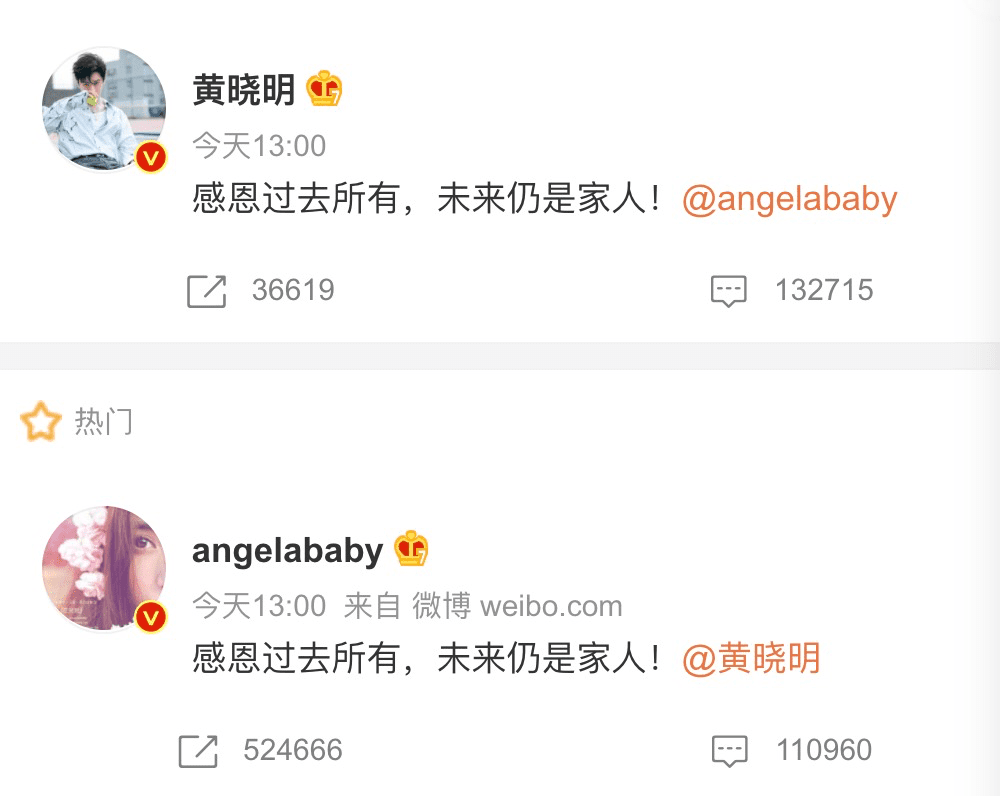Image resolution: width=1000 pixels, height=796 pixels.
Task: Click the repost icon on 黄晓明's post
Action: tap(207, 291)
